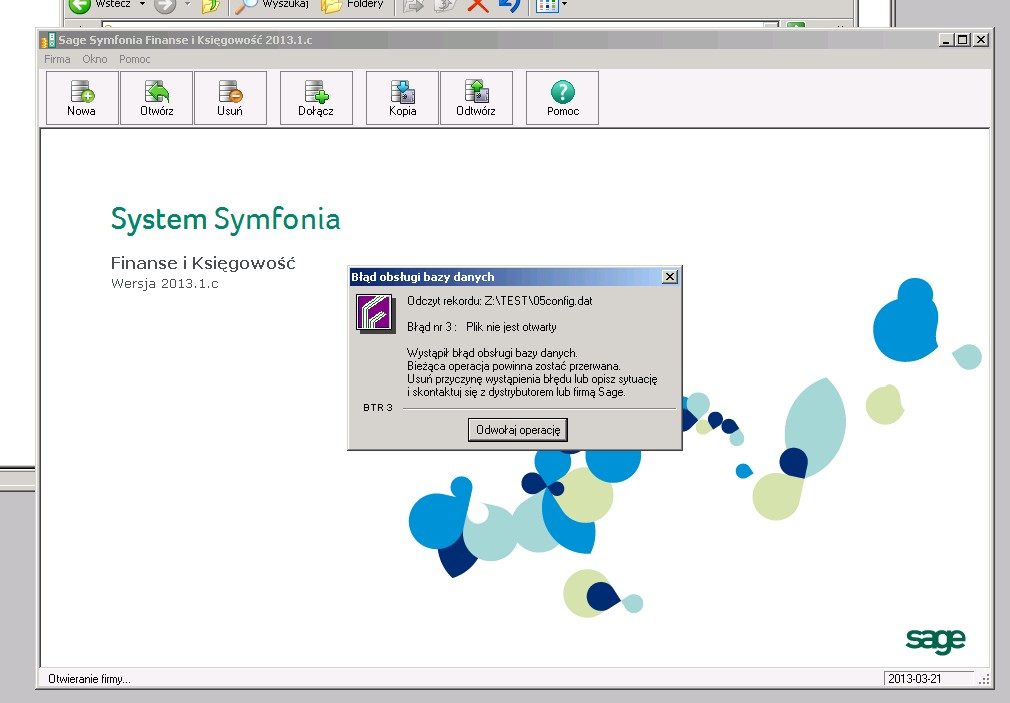Image resolution: width=1010 pixels, height=703 pixels.
Task: Click the Usuń (delete) toolbar button
Action: coord(230,98)
